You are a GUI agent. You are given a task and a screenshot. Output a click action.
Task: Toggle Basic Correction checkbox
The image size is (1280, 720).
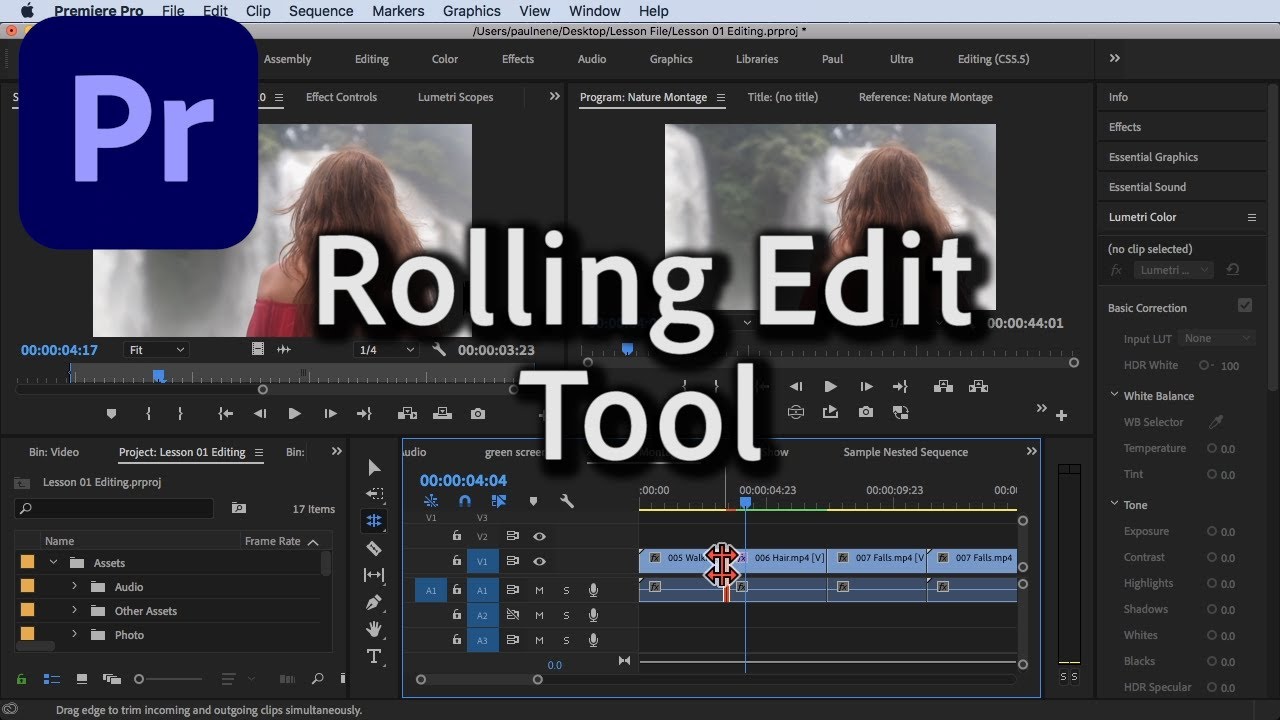pos(1245,306)
